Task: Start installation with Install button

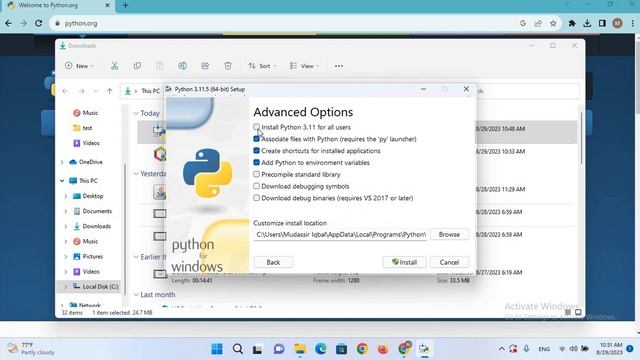Action: click(x=404, y=262)
